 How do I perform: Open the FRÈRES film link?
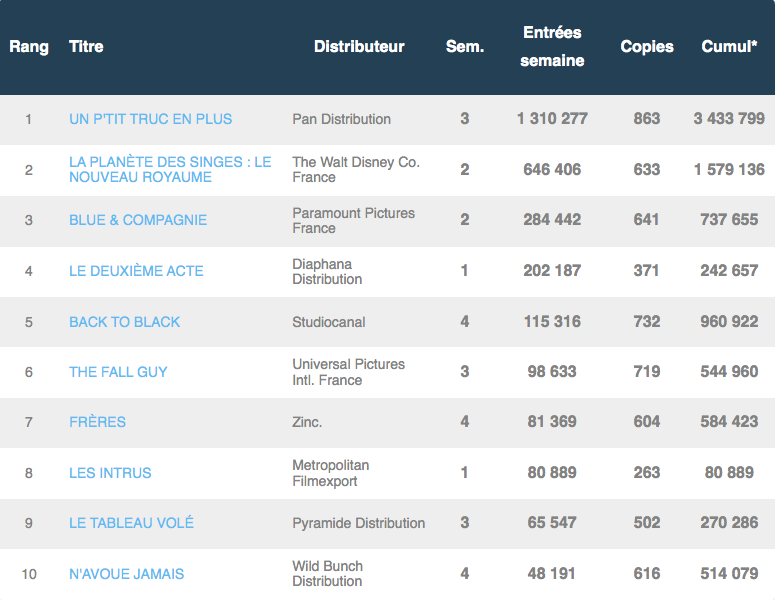[97, 422]
